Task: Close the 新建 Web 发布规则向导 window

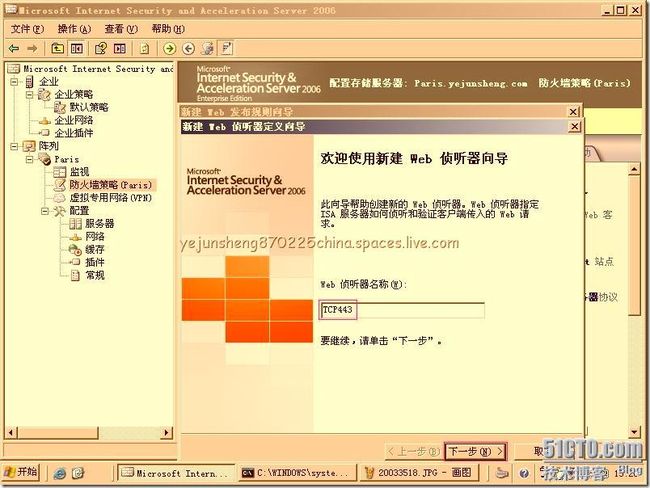Action: click(573, 112)
